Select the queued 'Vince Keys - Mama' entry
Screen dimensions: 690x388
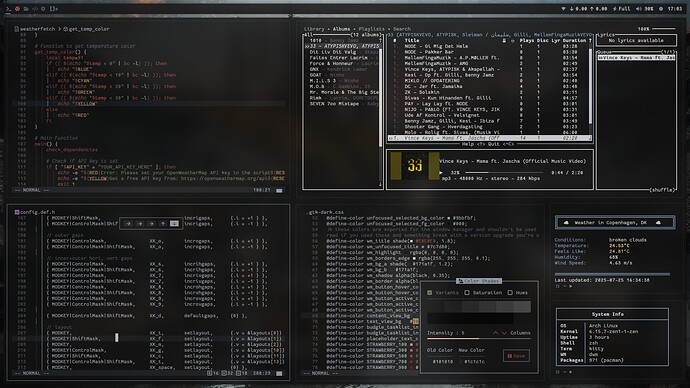tap(637, 58)
